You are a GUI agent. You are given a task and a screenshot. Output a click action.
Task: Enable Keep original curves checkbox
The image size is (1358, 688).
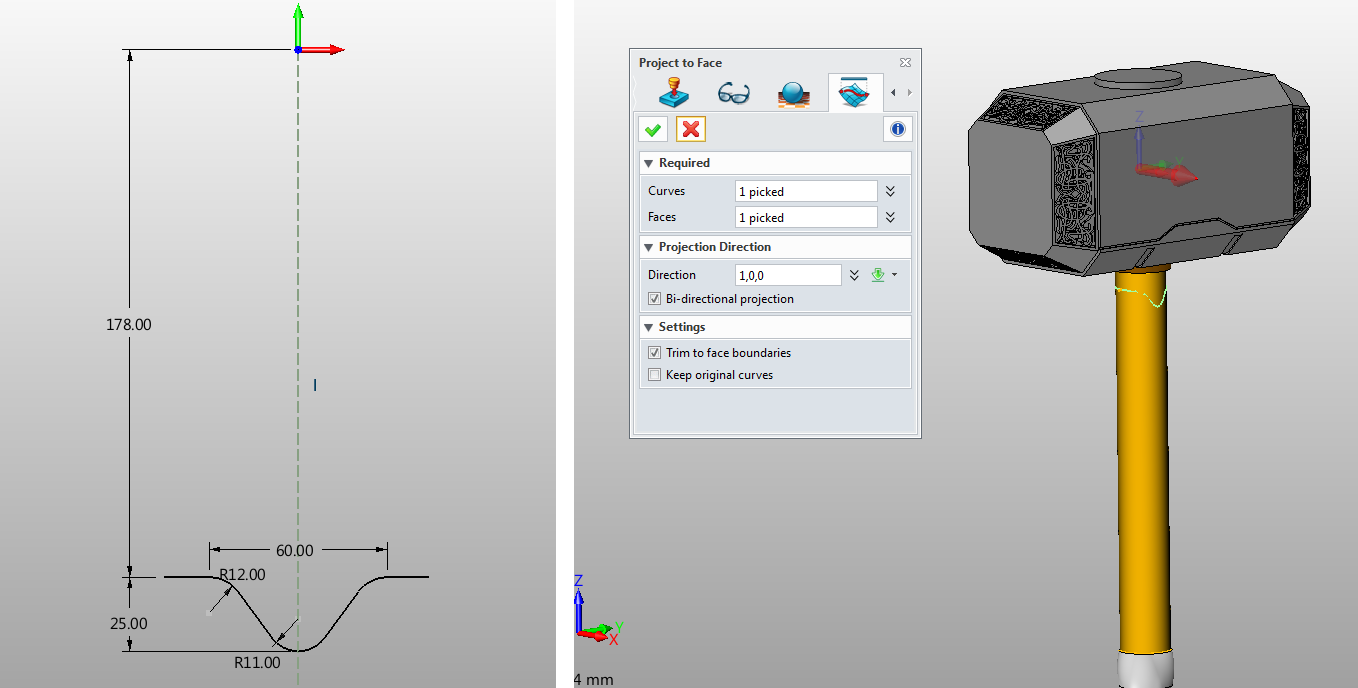(655, 375)
